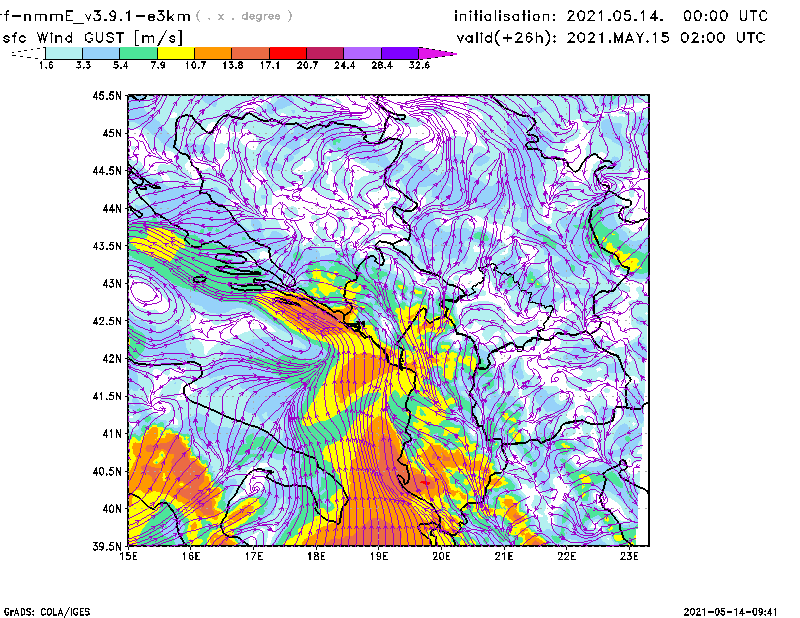Screen dimensions: 800x618
Task: Click the 43.5N latitude label
Action: (107, 246)
